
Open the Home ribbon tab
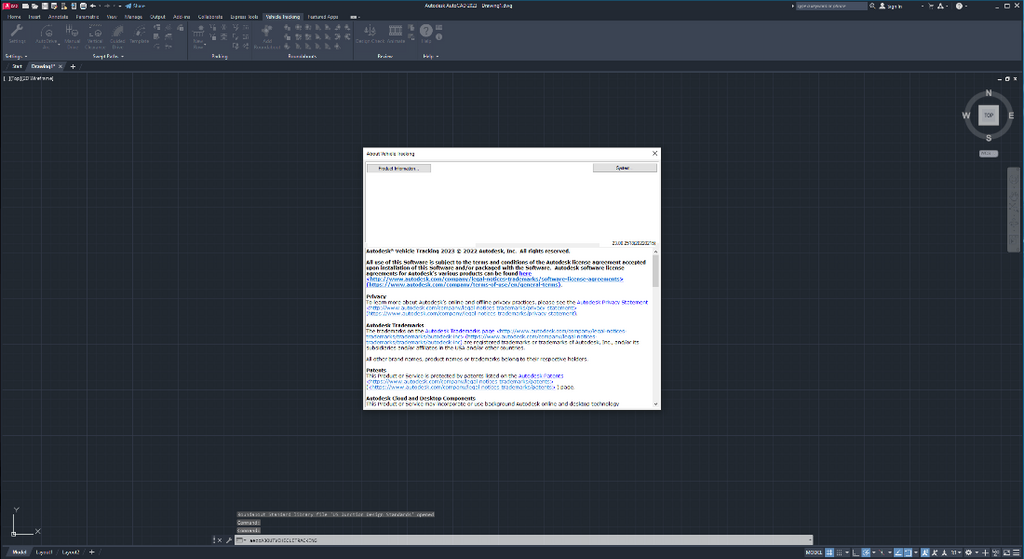tap(14, 17)
